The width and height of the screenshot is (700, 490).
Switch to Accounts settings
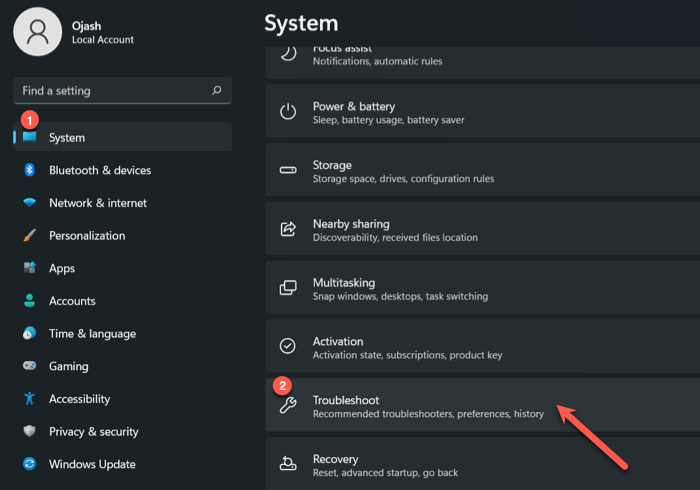[123, 300]
